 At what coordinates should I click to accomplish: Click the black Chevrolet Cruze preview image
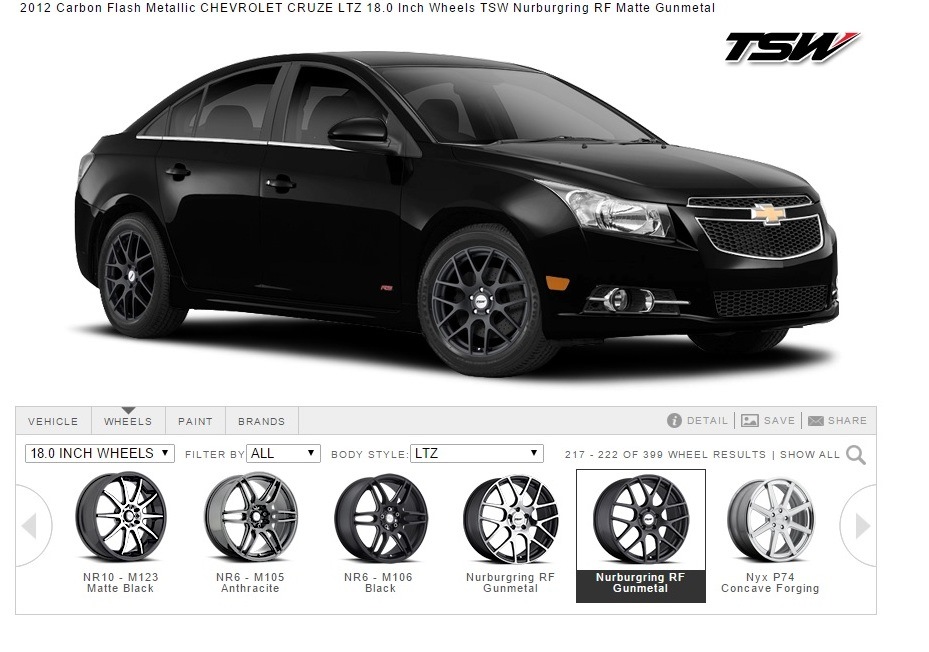(x=456, y=213)
